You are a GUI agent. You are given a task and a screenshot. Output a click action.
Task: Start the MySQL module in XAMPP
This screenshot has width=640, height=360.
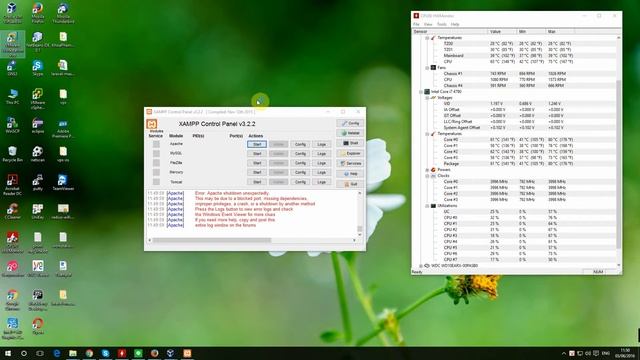click(257, 153)
